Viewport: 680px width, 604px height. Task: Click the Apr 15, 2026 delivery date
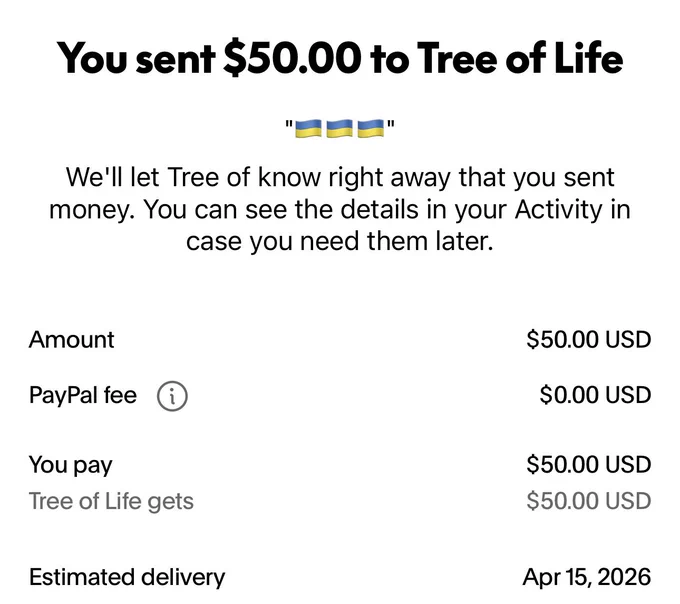[x=587, y=578]
